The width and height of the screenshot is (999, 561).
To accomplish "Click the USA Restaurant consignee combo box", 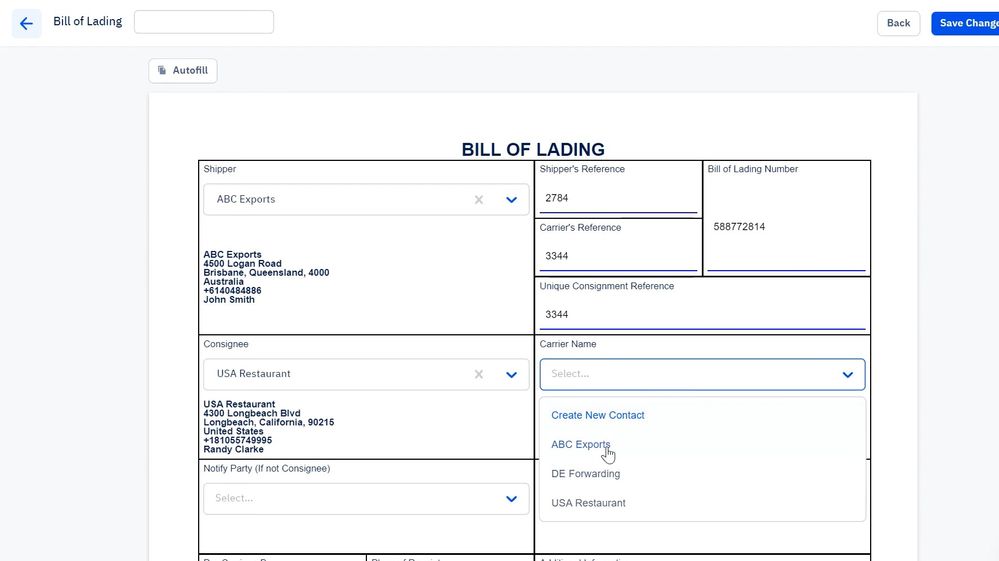I will pyautogui.click(x=366, y=374).
